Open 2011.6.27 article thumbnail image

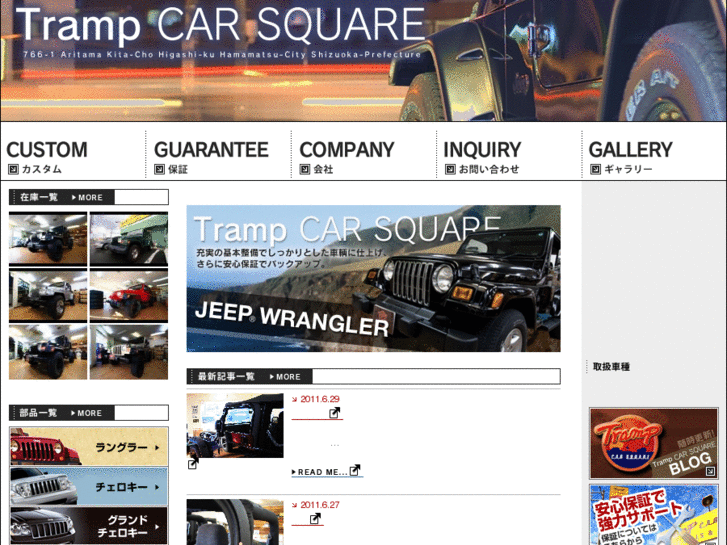pyautogui.click(x=235, y=522)
